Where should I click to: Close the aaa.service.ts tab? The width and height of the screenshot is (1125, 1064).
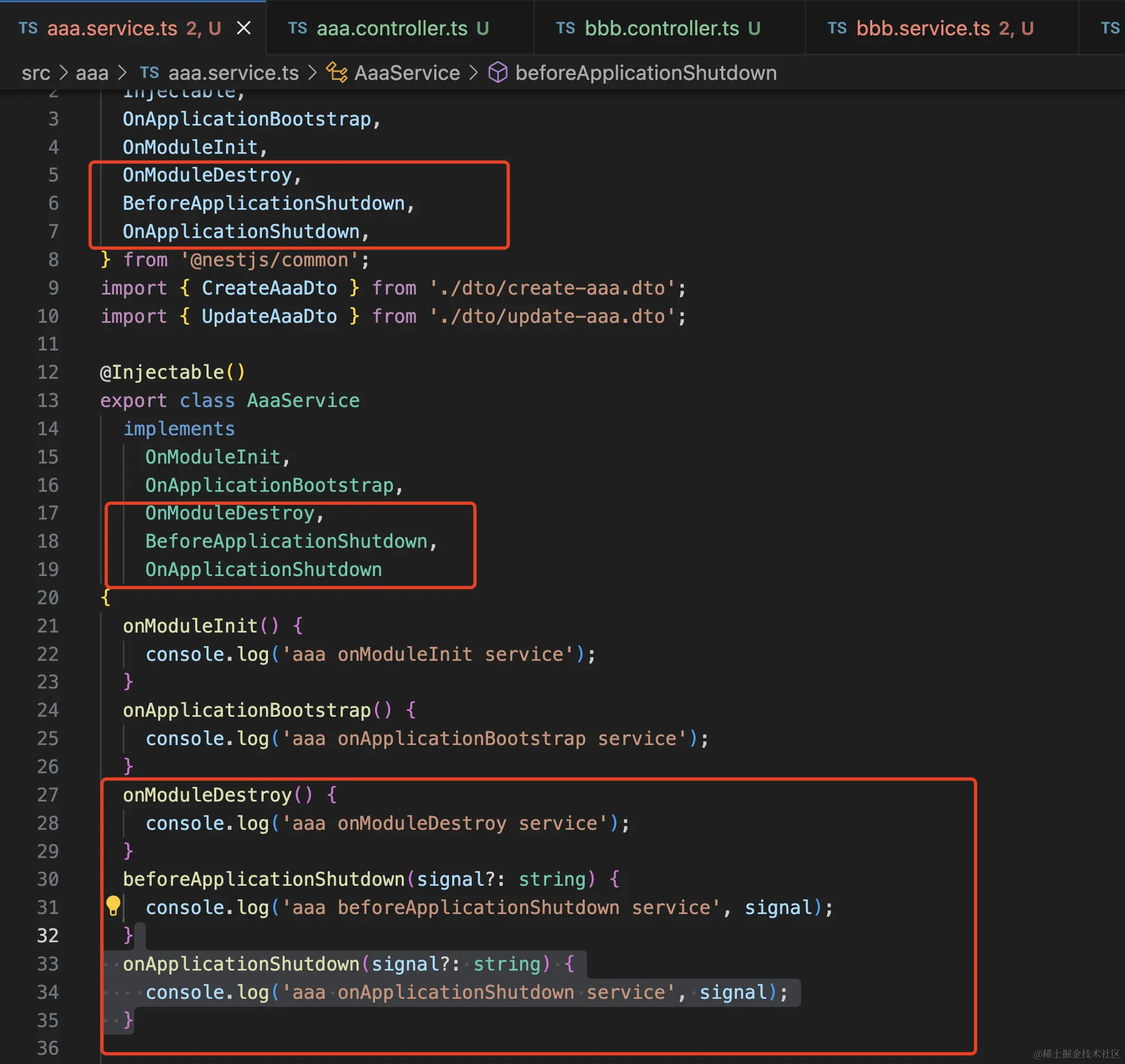point(243,28)
